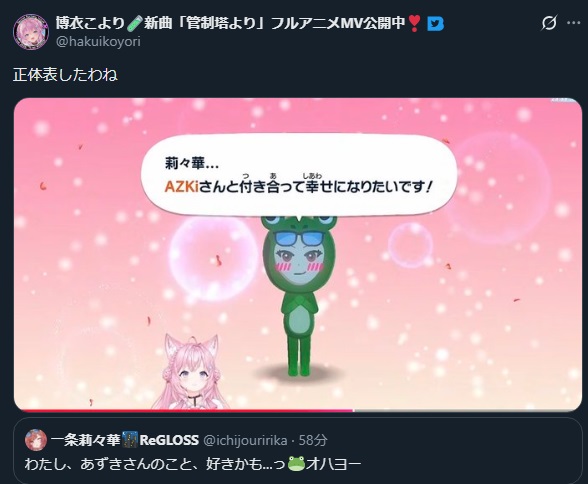The image size is (588, 484).
Task: Open the 一条莉々華 display name in quote
Action: (86, 440)
